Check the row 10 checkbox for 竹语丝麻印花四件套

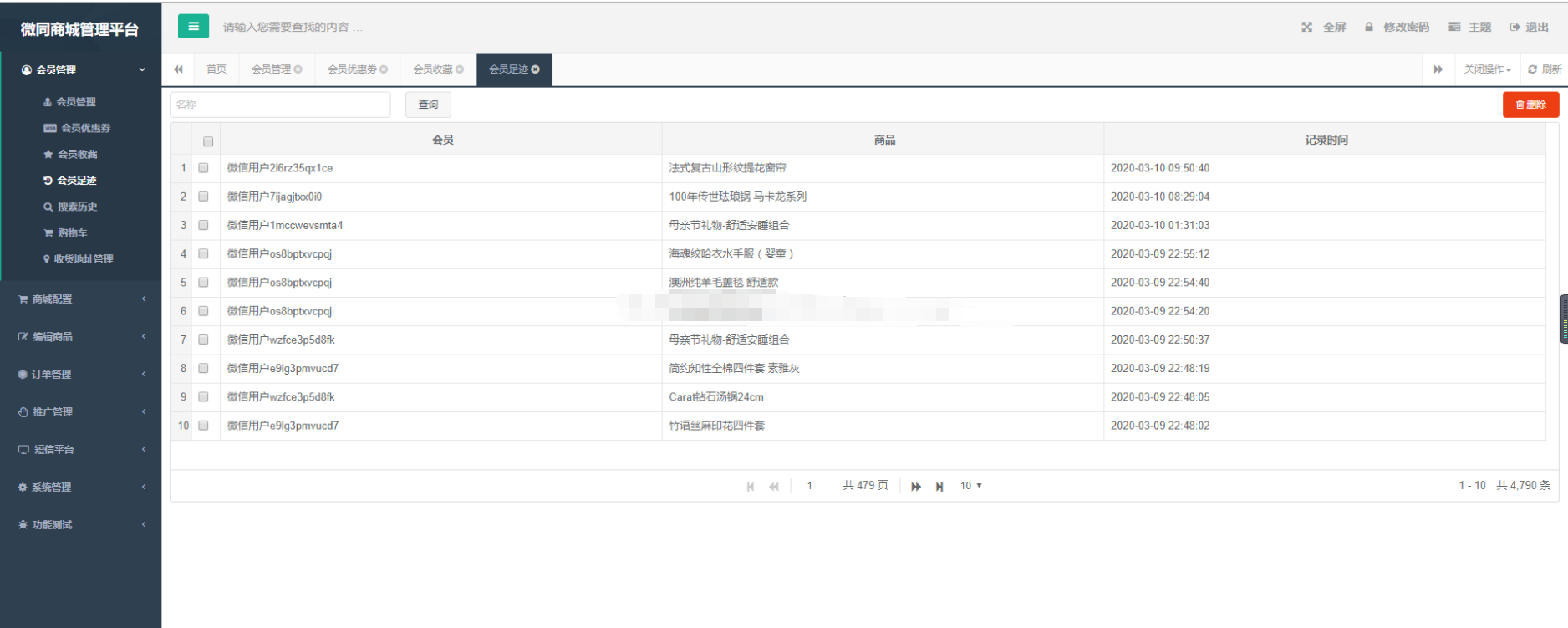point(203,426)
